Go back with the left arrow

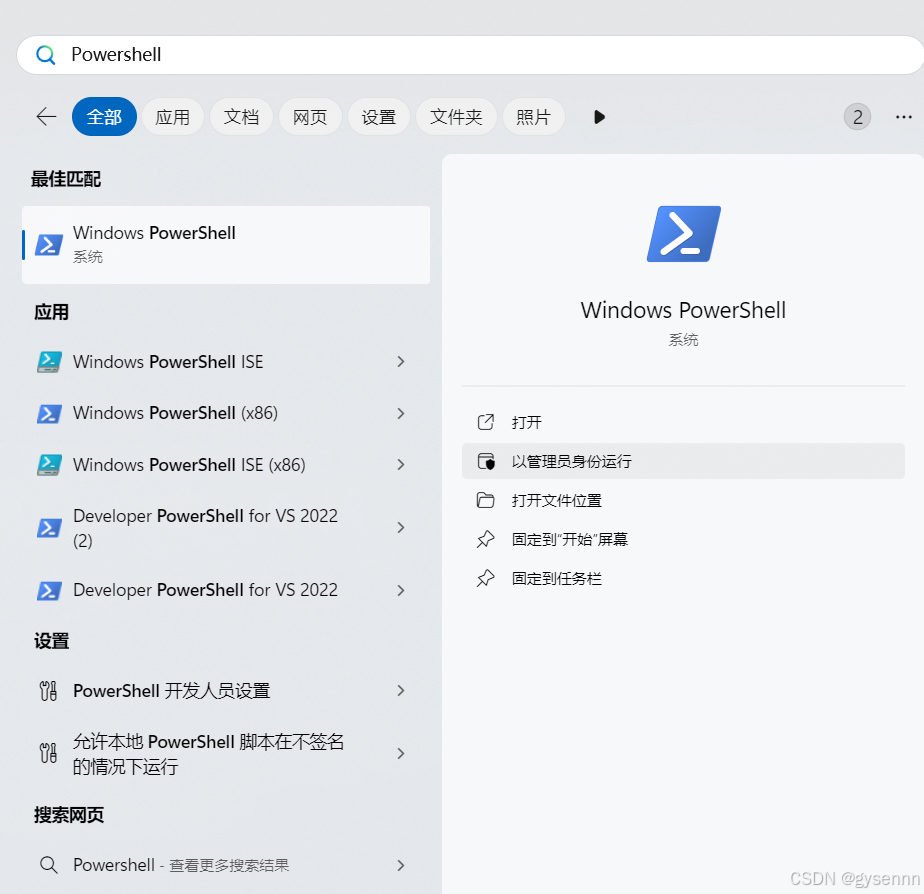tap(46, 117)
